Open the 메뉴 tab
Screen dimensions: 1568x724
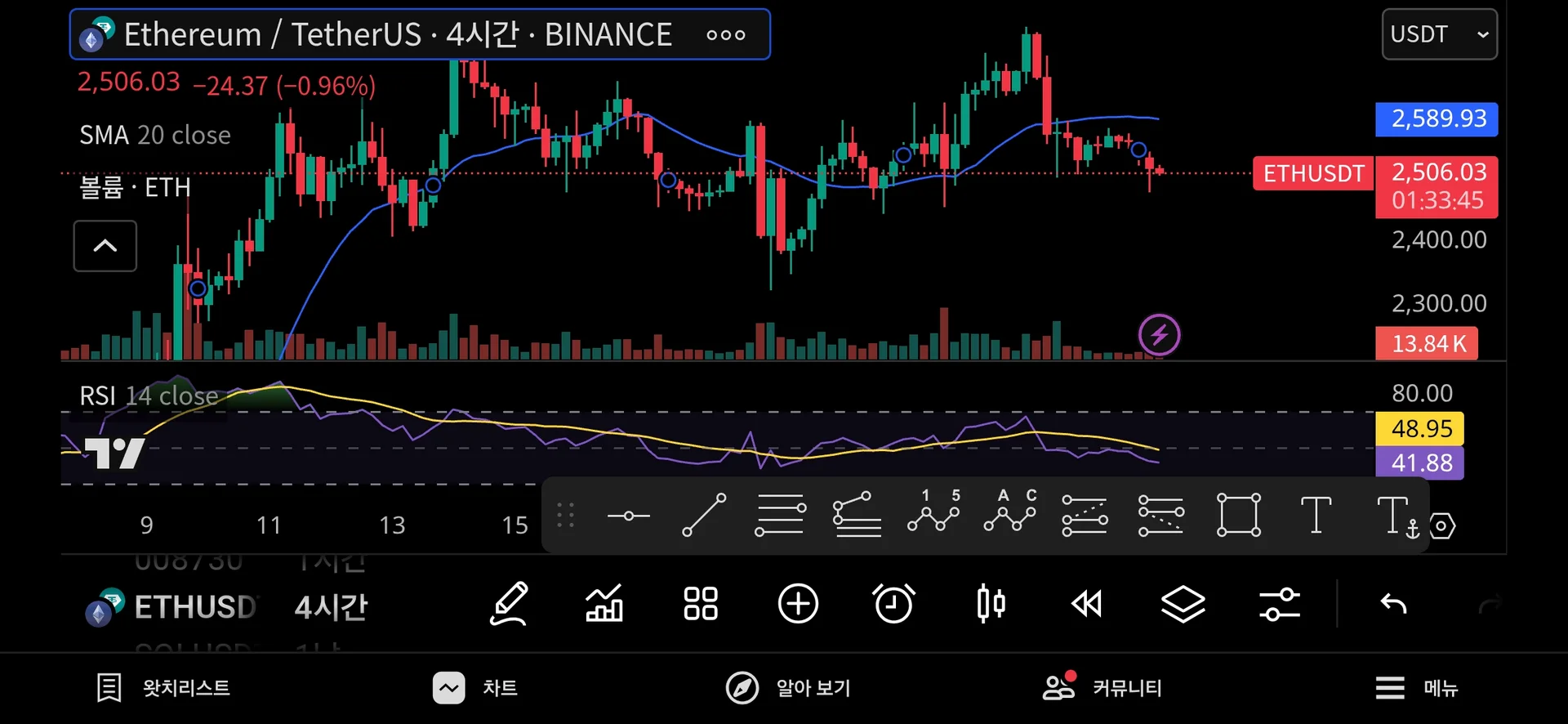(x=1416, y=688)
